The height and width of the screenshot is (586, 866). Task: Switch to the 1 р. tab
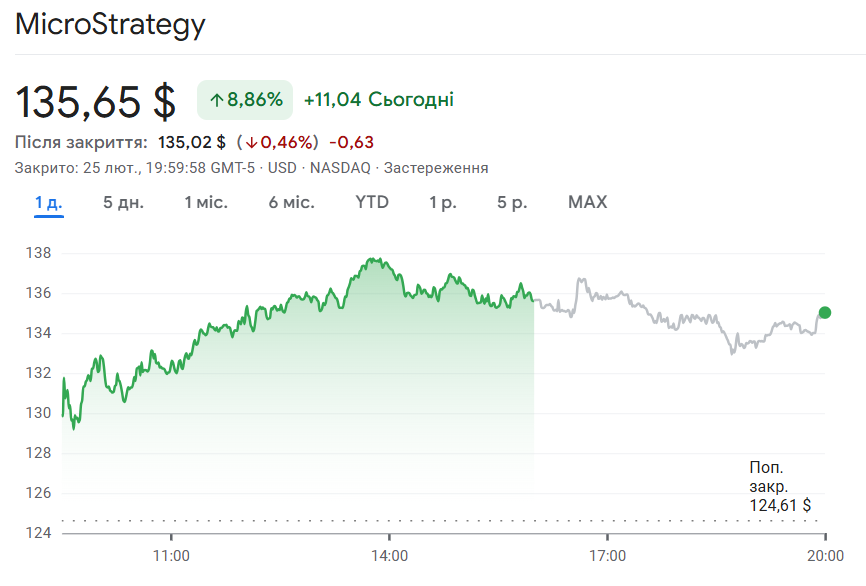click(x=443, y=203)
